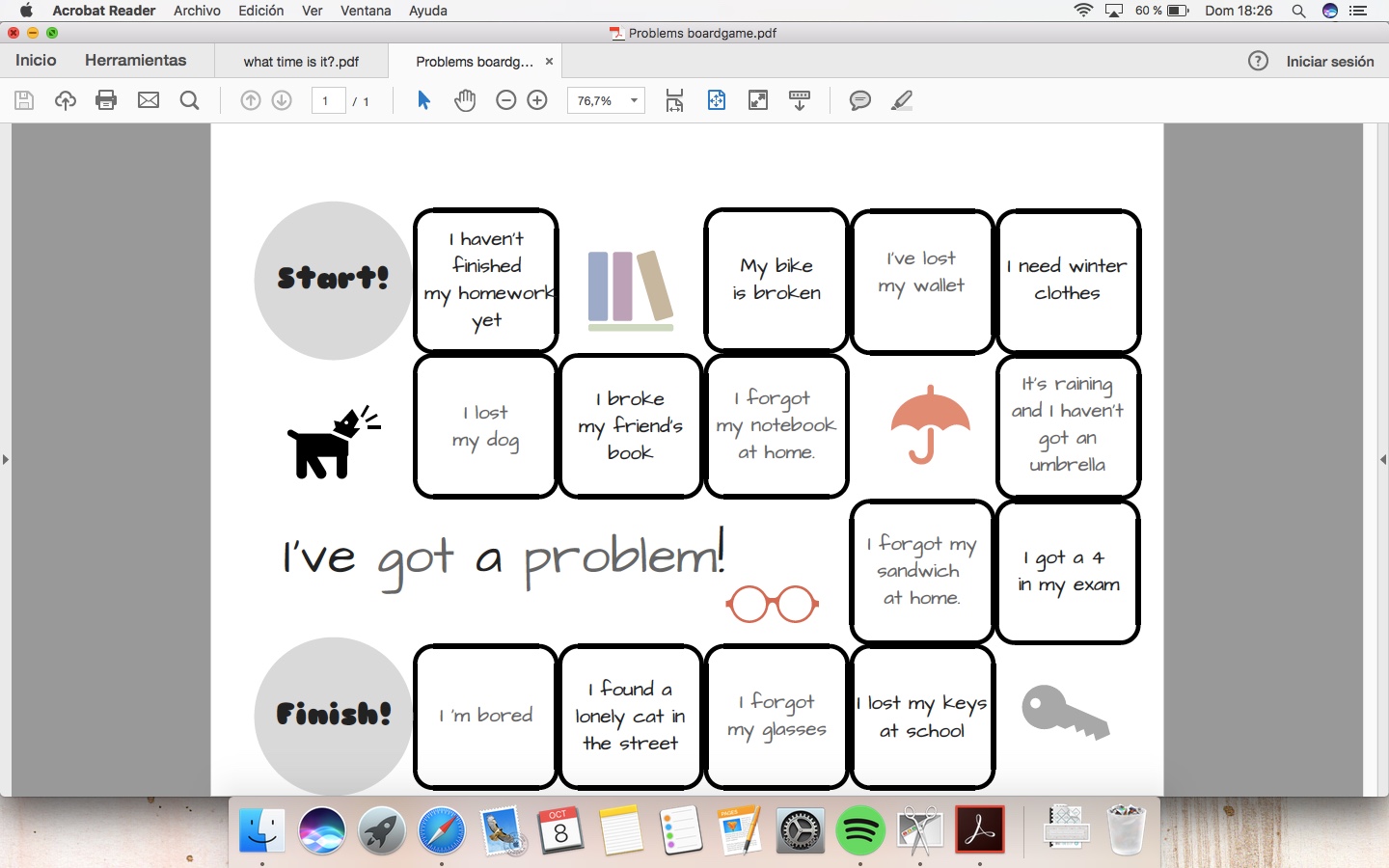Go to the next page
Image resolution: width=1389 pixels, height=868 pixels.
tap(282, 100)
